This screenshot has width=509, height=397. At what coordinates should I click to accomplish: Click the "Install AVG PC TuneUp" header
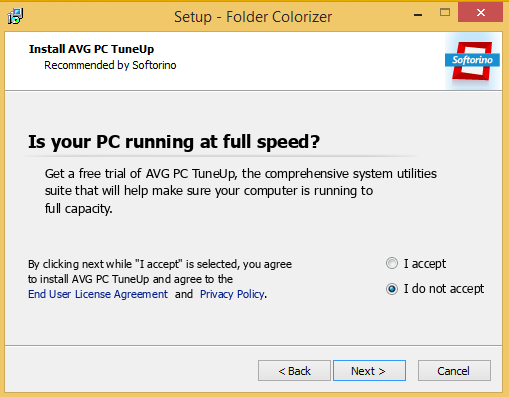coord(91,49)
